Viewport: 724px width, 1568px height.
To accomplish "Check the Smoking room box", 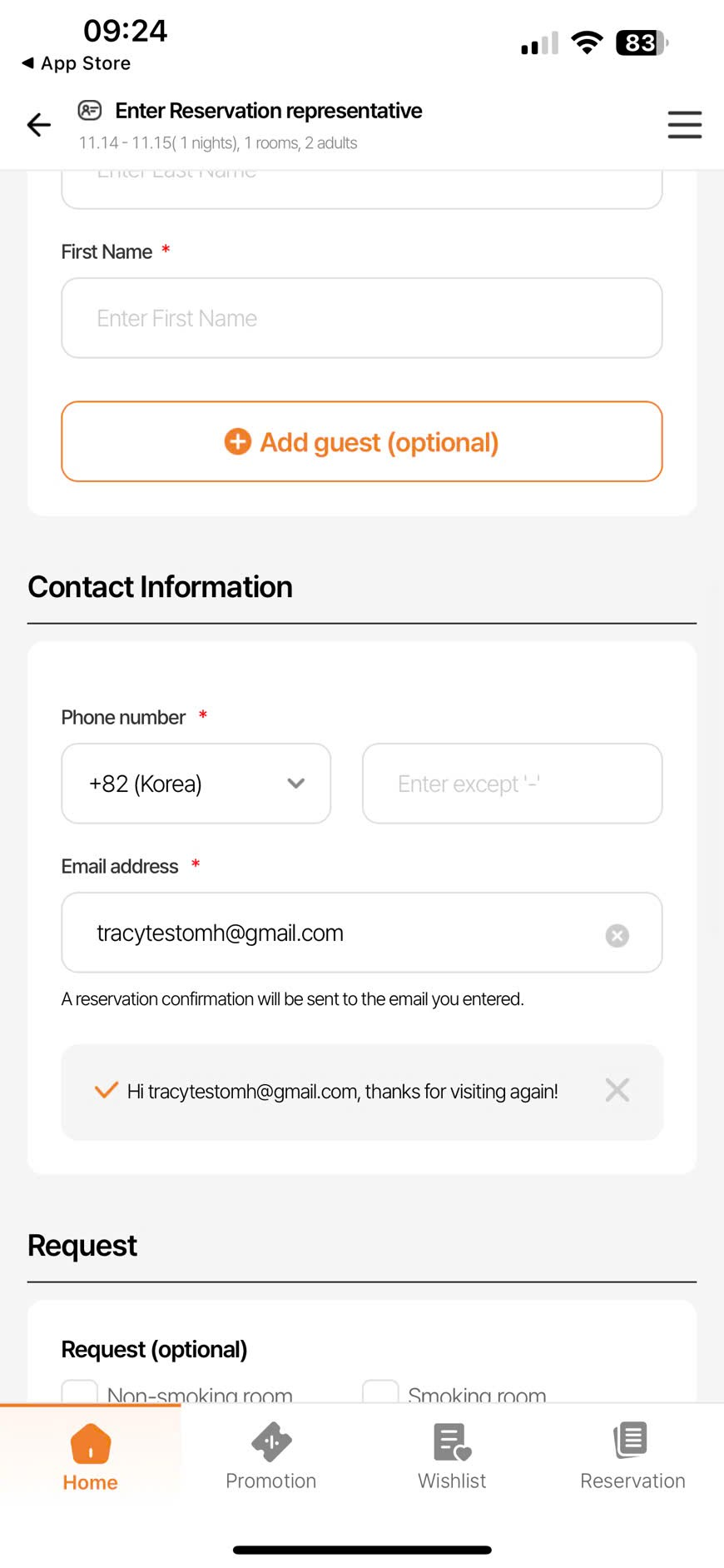I will [x=380, y=1392].
